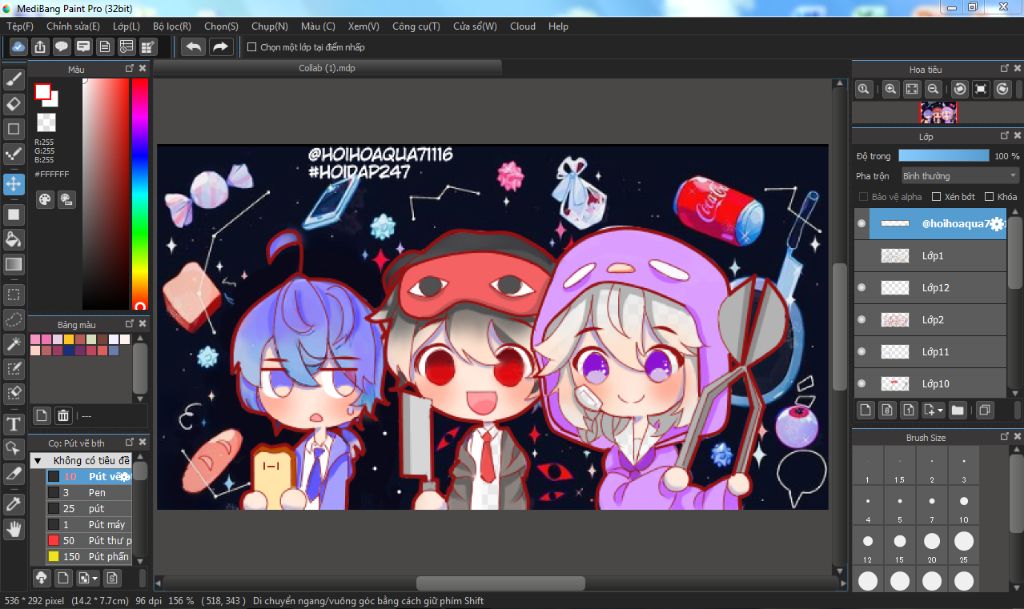Open the Xem(V) menu
1024x609 pixels.
[363, 26]
